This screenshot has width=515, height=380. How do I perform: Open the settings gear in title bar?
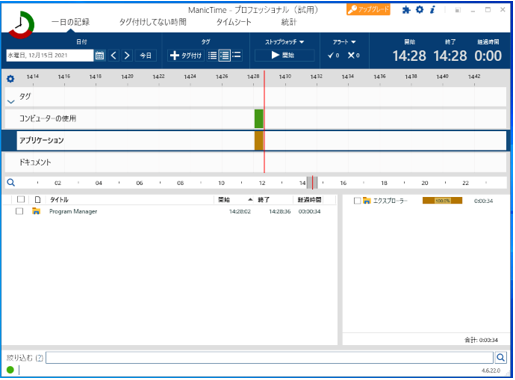coord(420,10)
